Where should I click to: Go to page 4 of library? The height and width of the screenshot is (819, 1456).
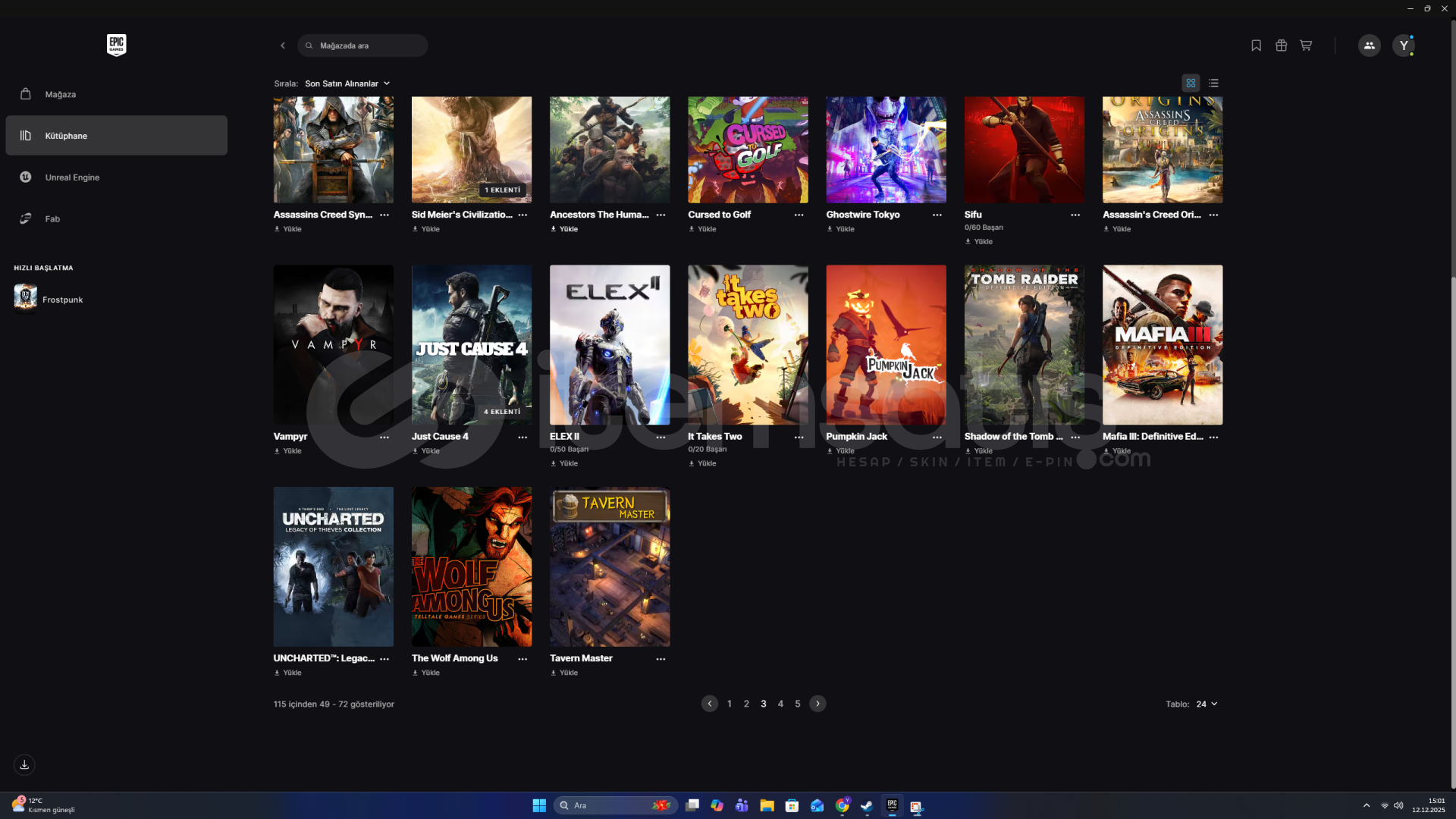[780, 704]
